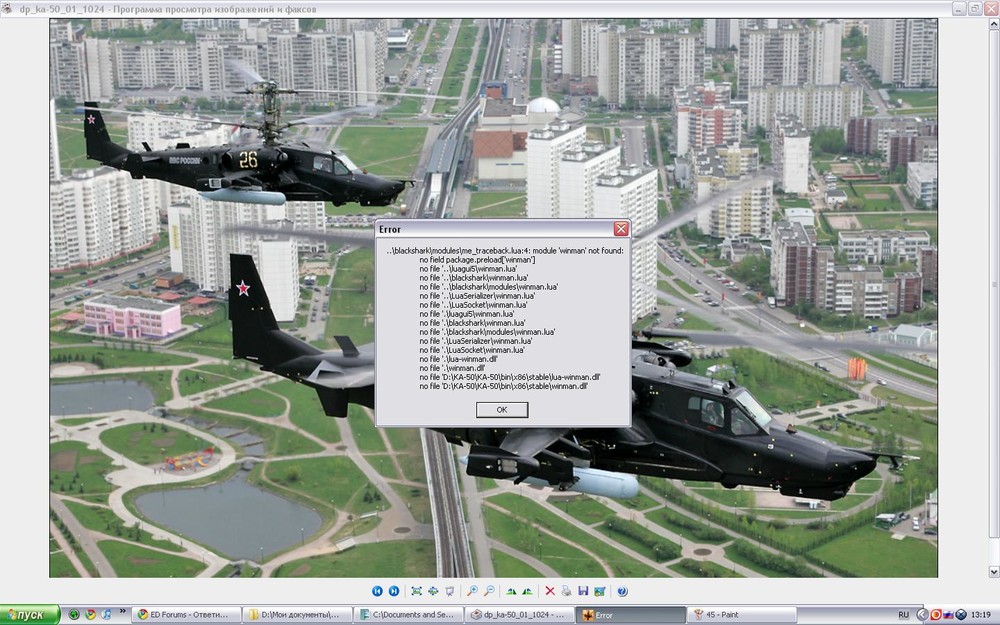Click the 13:19 system clock
This screenshot has width=1000, height=625.
pos(980,615)
